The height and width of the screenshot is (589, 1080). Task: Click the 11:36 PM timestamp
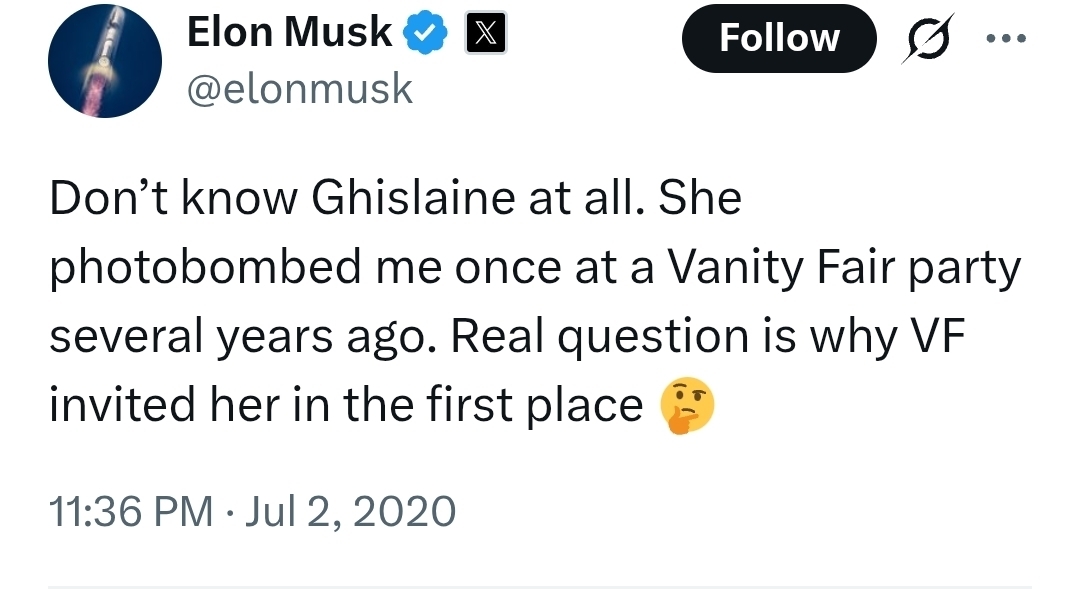tap(131, 512)
